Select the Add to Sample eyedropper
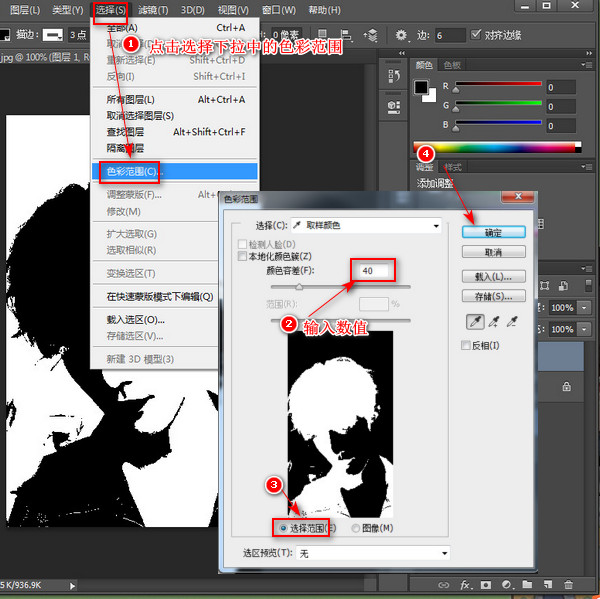The image size is (600, 599). pyautogui.click(x=494, y=322)
